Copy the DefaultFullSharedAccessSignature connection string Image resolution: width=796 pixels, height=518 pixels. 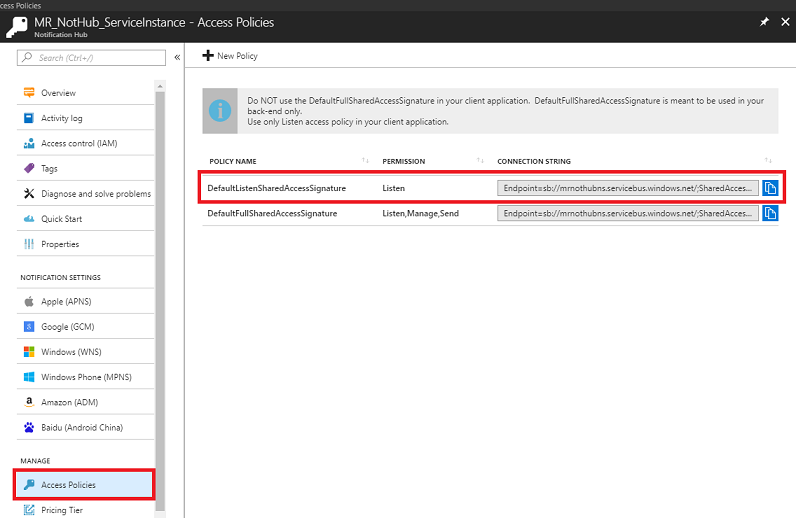click(x=770, y=213)
